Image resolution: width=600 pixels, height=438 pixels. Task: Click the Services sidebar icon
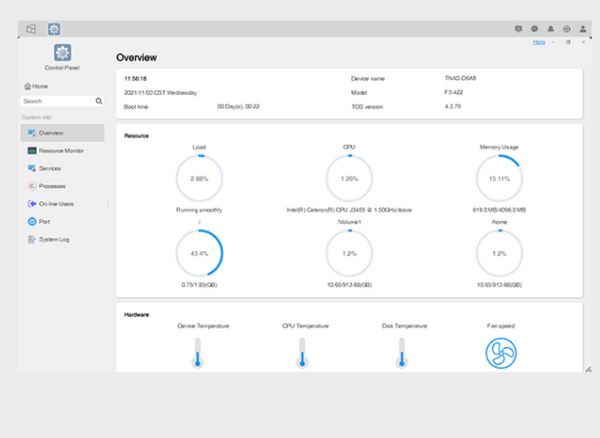[x=32, y=168]
